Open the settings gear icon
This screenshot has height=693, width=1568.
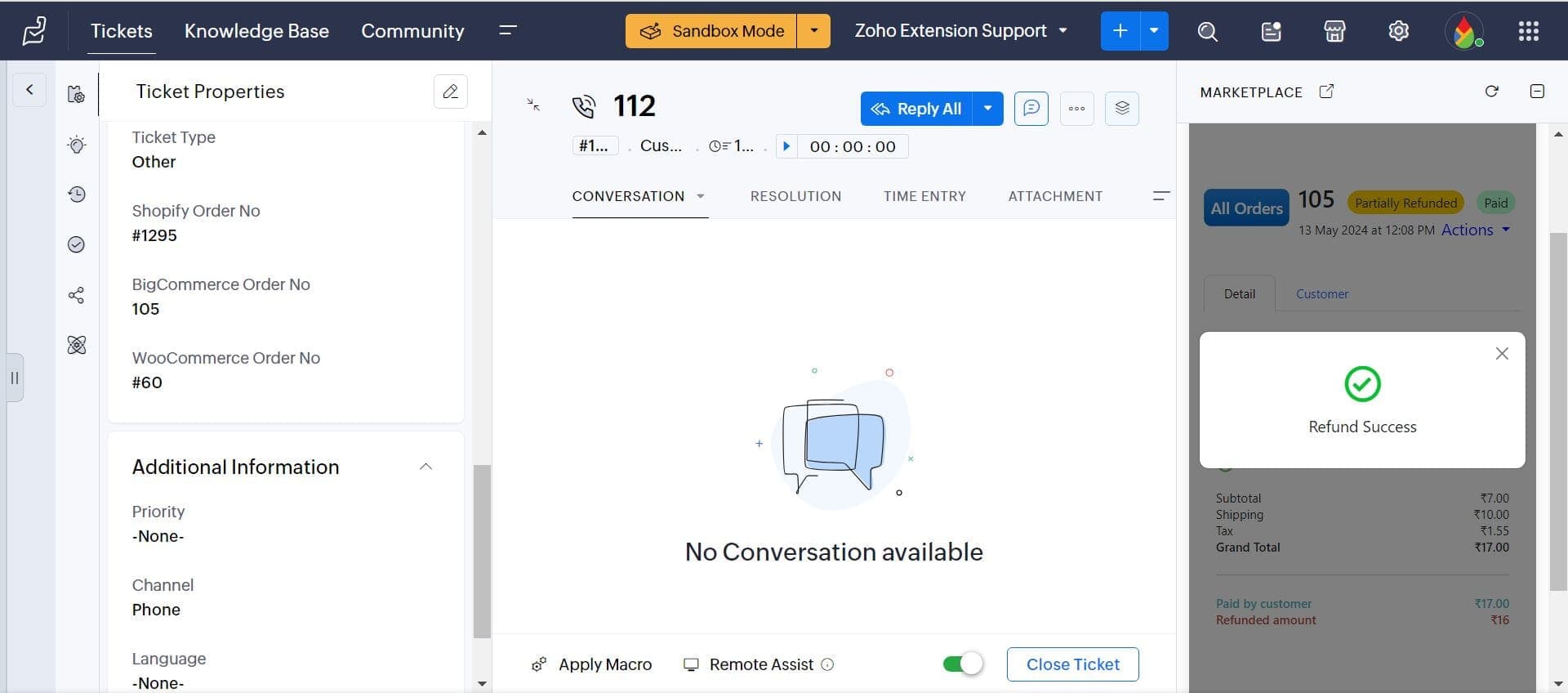click(x=1398, y=31)
